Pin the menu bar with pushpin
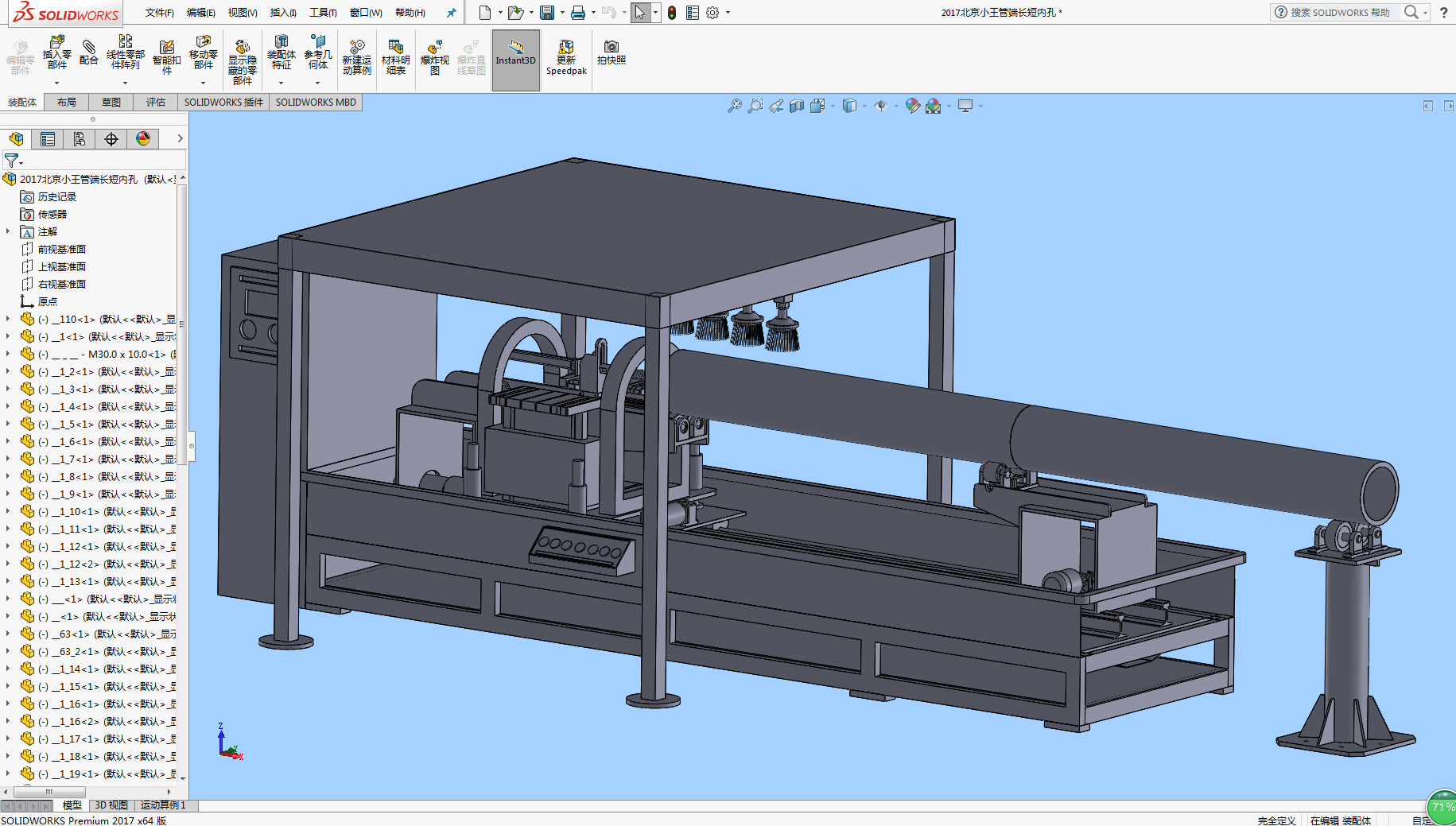 point(452,13)
